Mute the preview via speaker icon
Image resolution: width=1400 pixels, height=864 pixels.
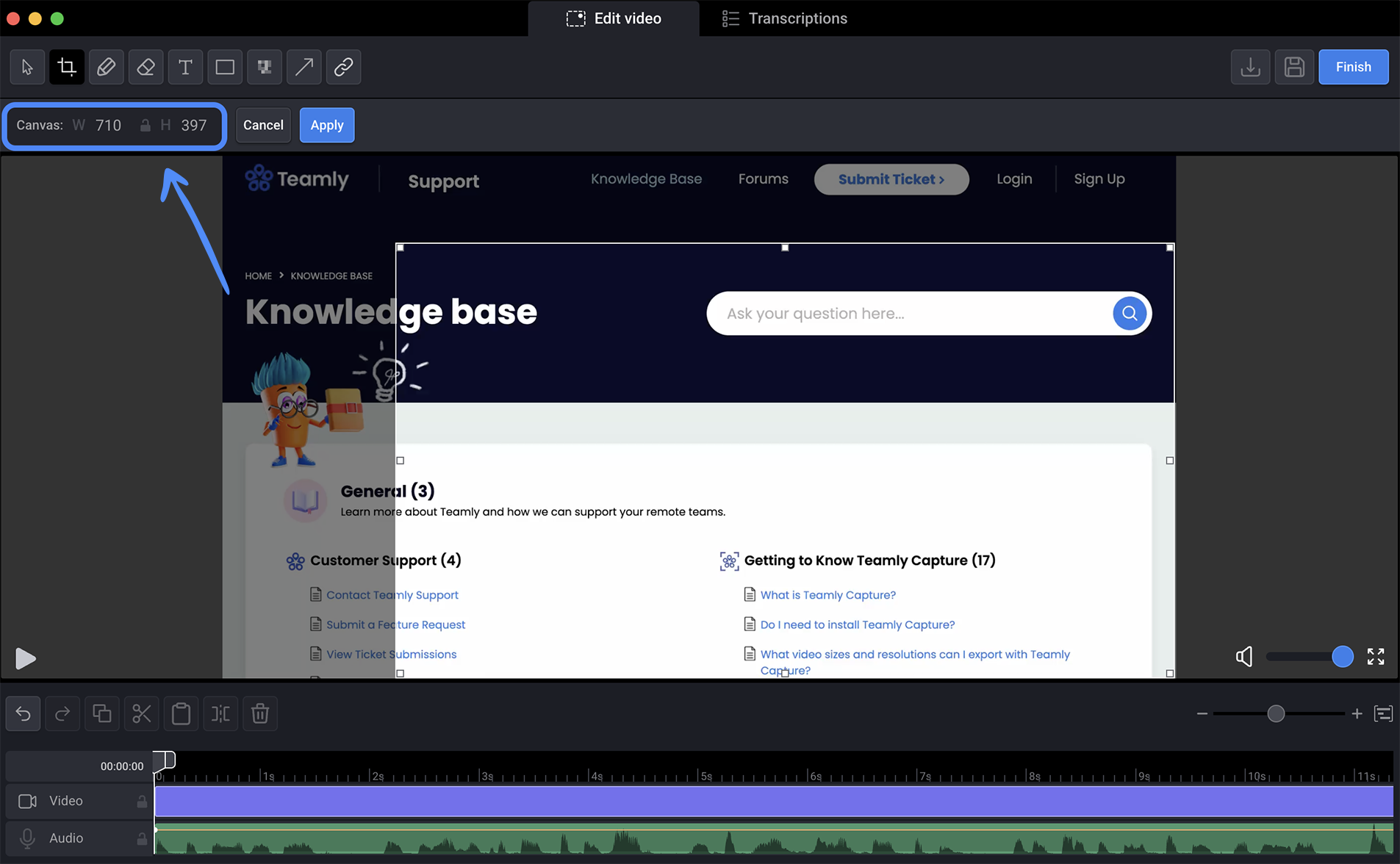[x=1244, y=656]
